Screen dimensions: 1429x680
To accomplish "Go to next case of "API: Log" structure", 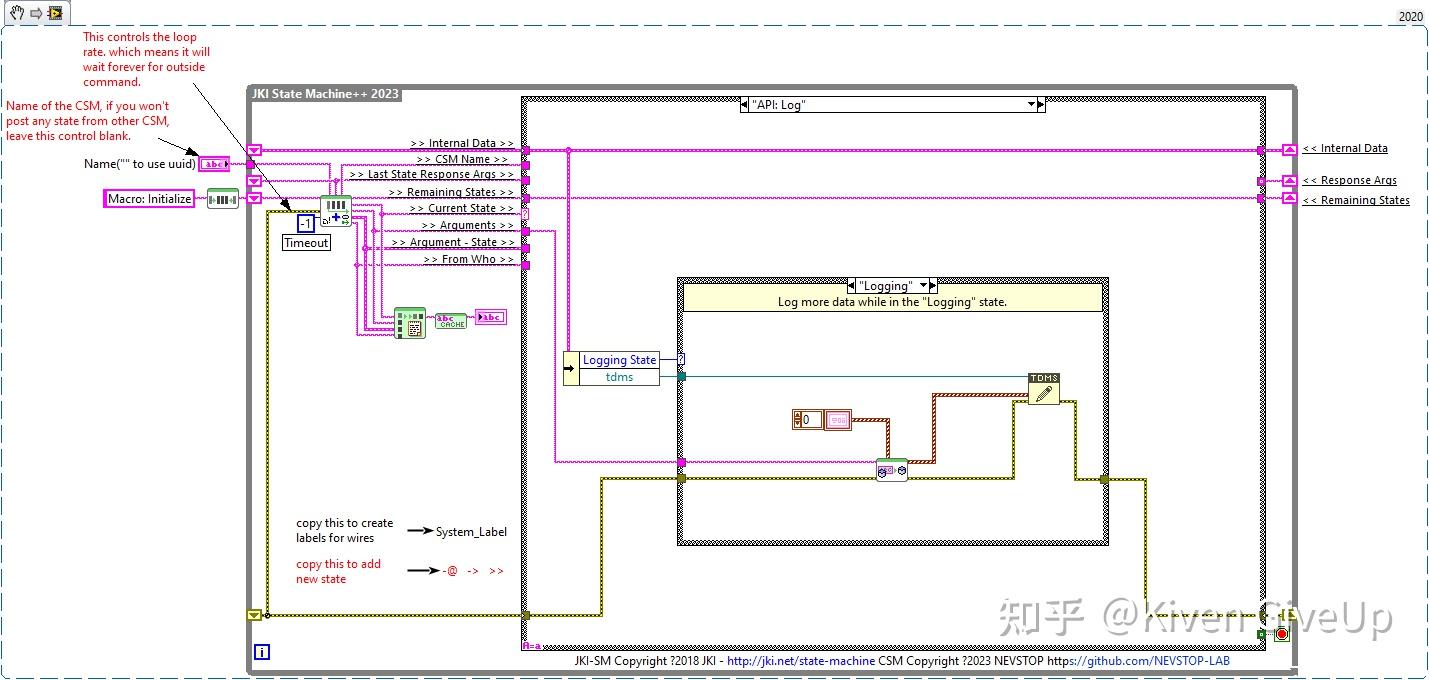I will [x=1041, y=104].
